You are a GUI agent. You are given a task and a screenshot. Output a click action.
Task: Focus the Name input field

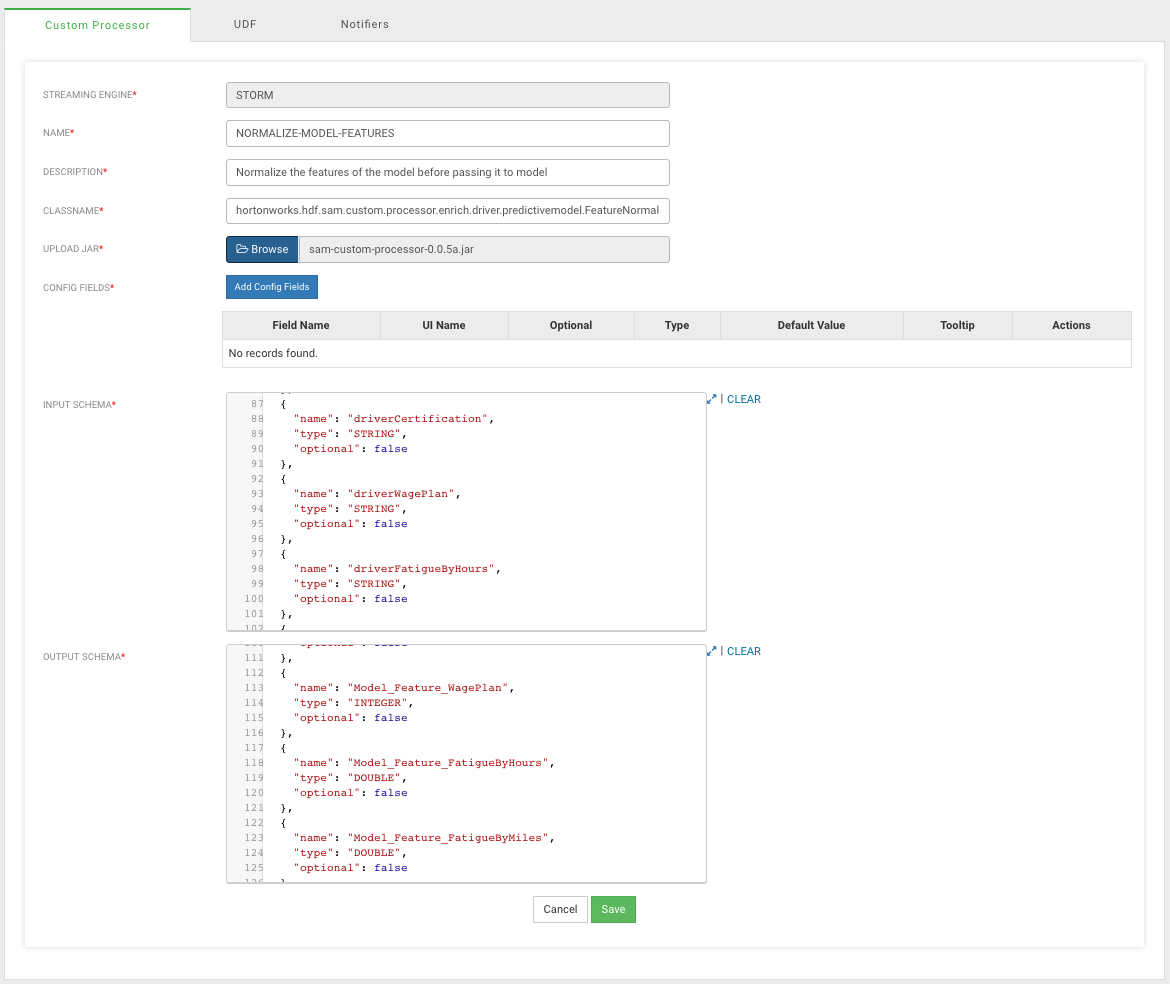(448, 134)
